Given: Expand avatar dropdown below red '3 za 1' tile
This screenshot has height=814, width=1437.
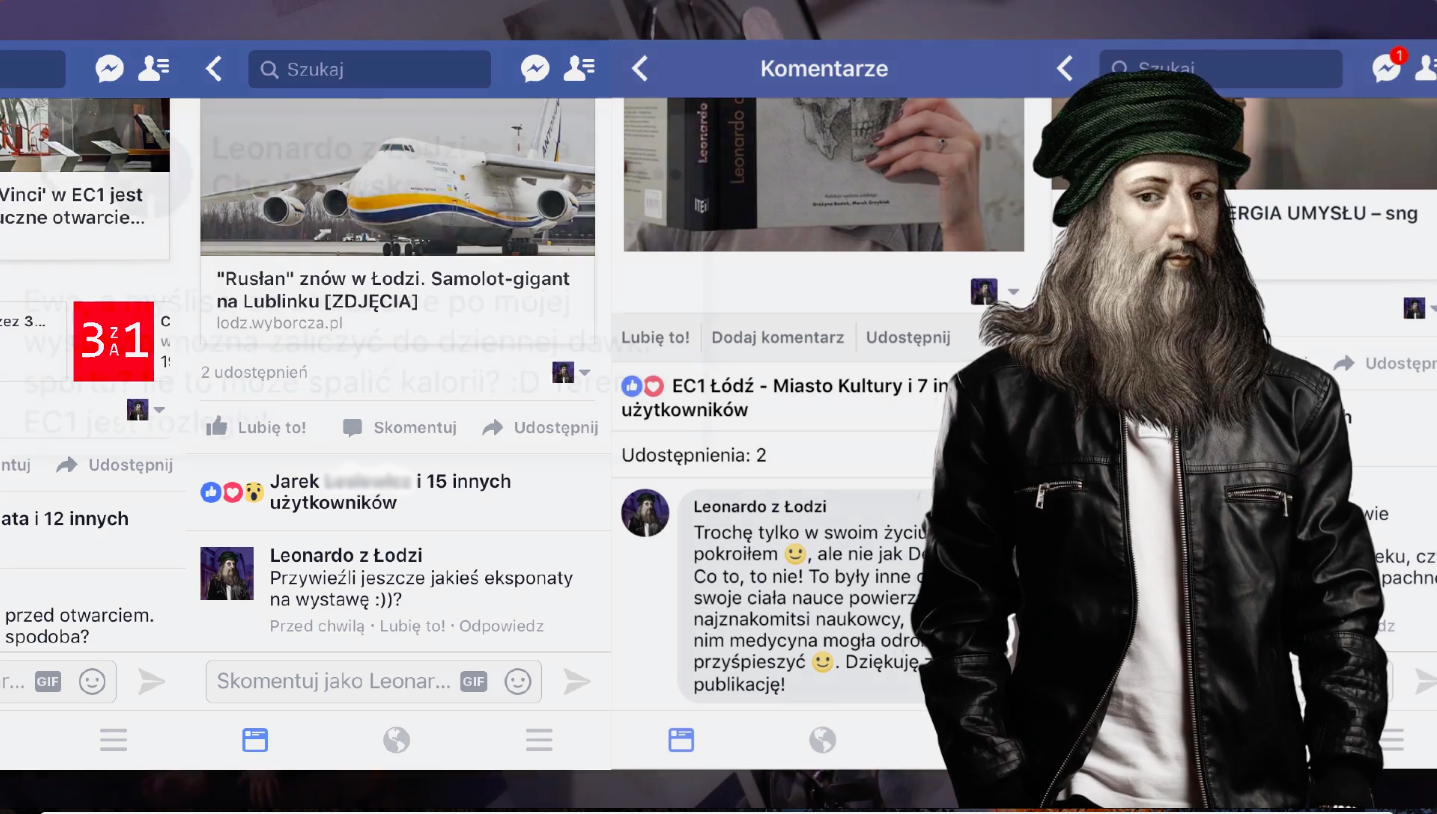Looking at the screenshot, I should pyautogui.click(x=159, y=410).
